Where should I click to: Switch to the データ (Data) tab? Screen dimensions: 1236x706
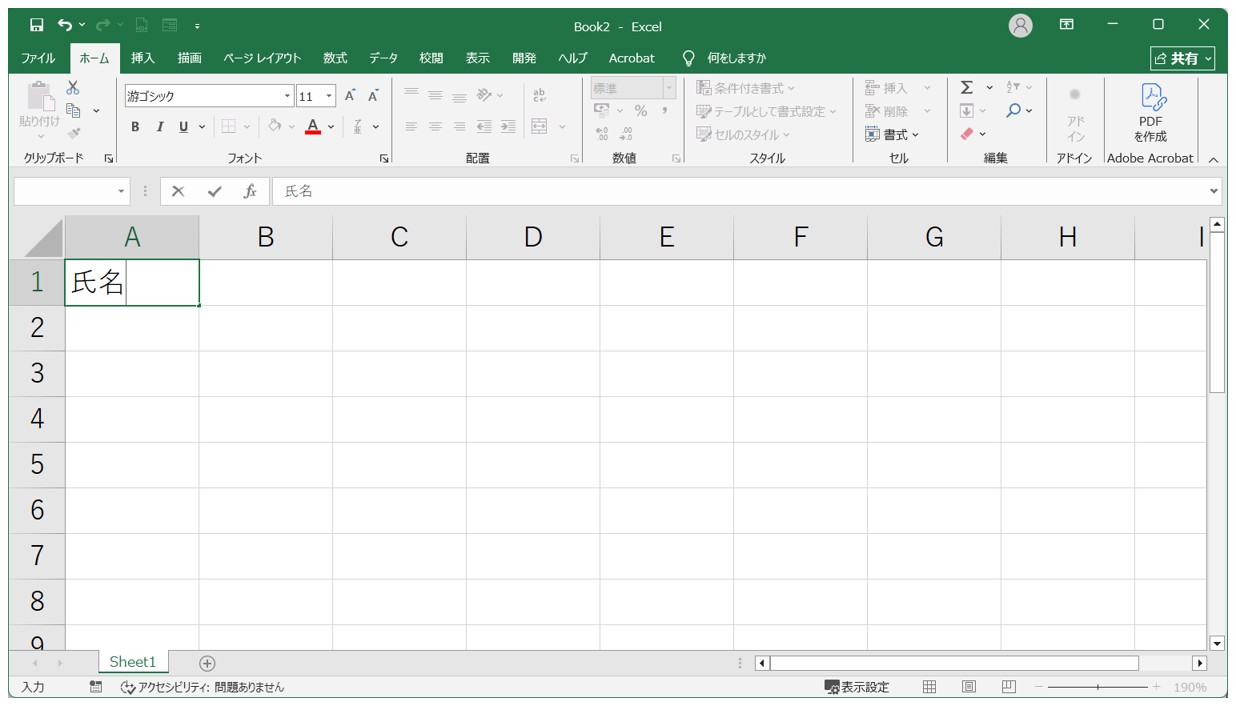click(x=383, y=58)
